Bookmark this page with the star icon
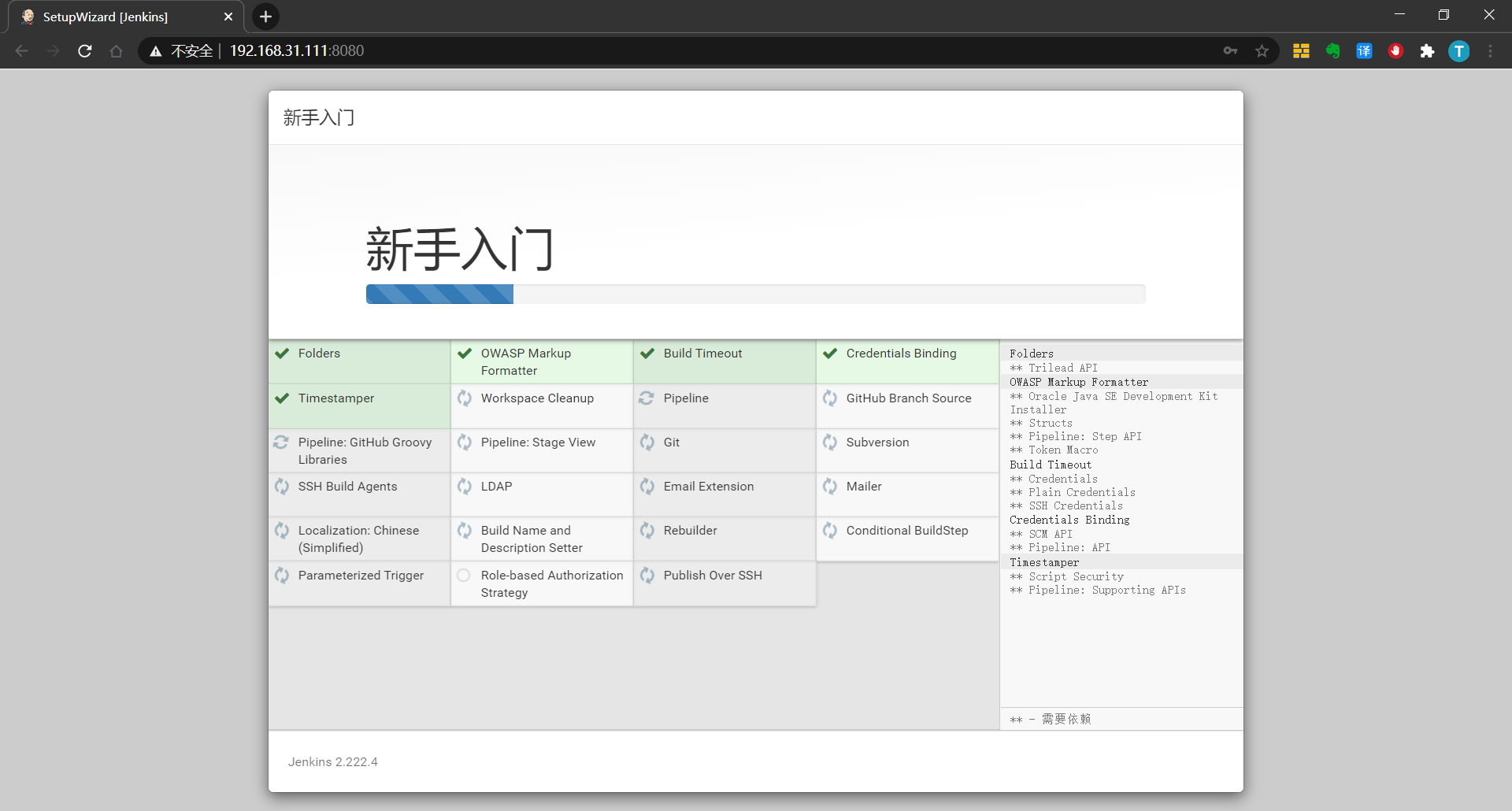The width and height of the screenshot is (1512, 811). point(1262,51)
